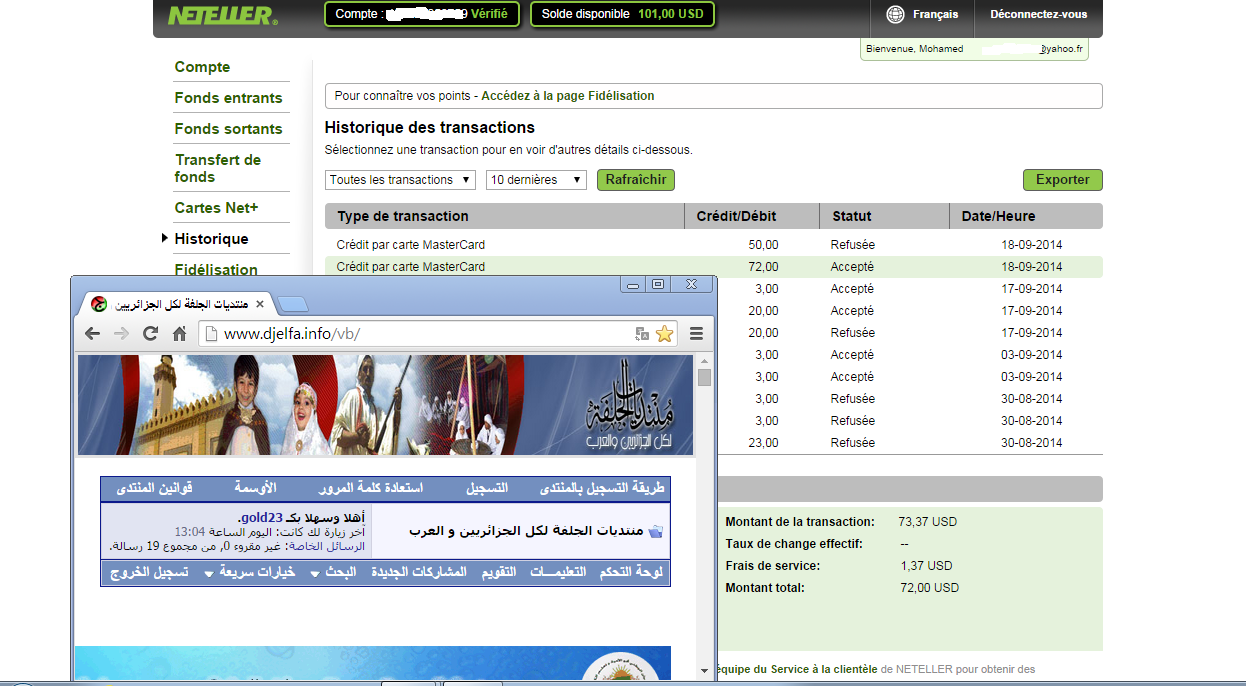Click استعادة كلمة المرور forum link

[371, 489]
